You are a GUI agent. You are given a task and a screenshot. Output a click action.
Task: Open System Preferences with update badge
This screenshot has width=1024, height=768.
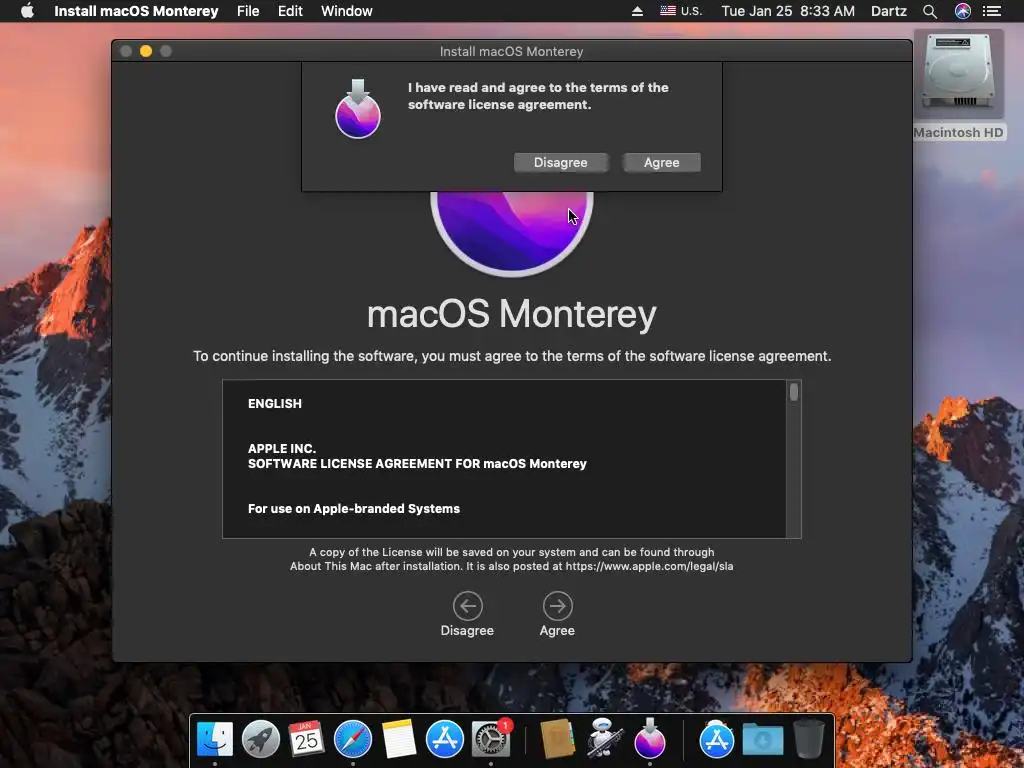[x=491, y=739]
